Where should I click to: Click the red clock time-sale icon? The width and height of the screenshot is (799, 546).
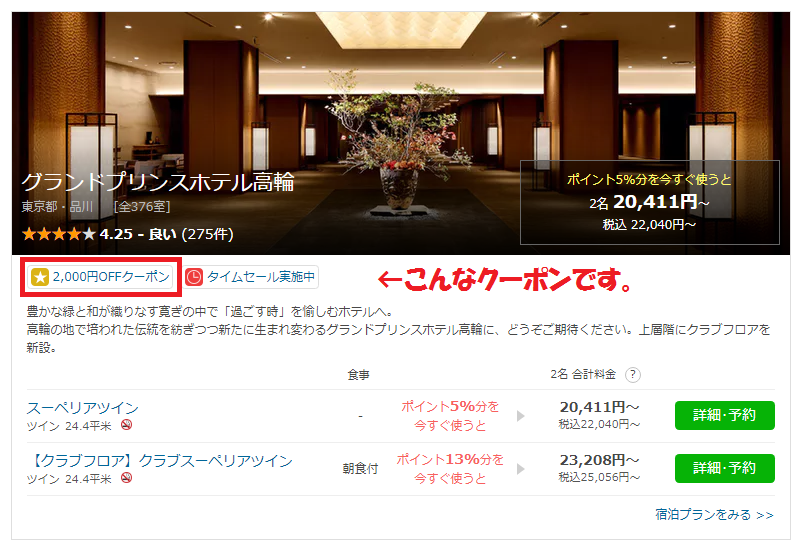point(194,277)
